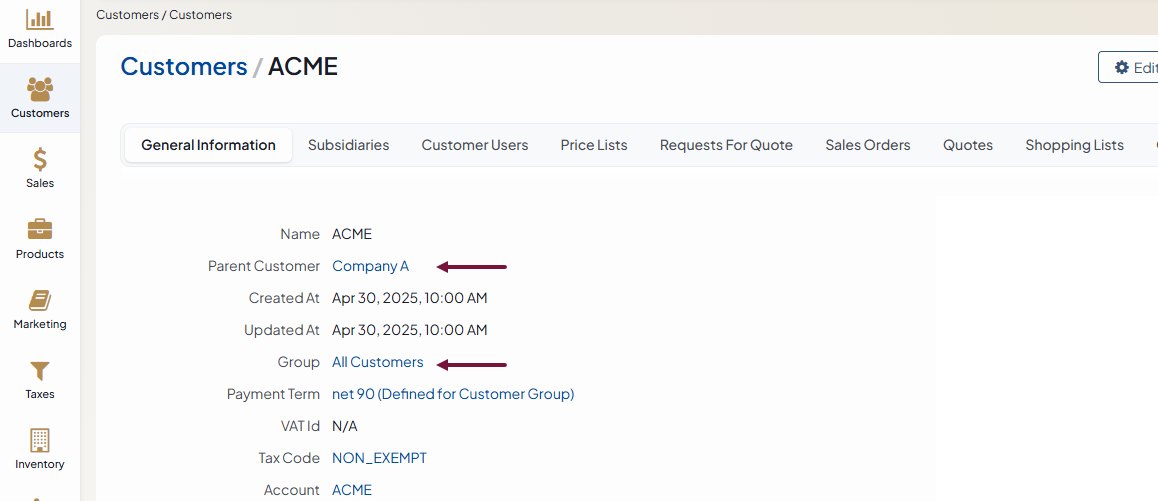Switch to the Customer Users tab

pyautogui.click(x=475, y=145)
